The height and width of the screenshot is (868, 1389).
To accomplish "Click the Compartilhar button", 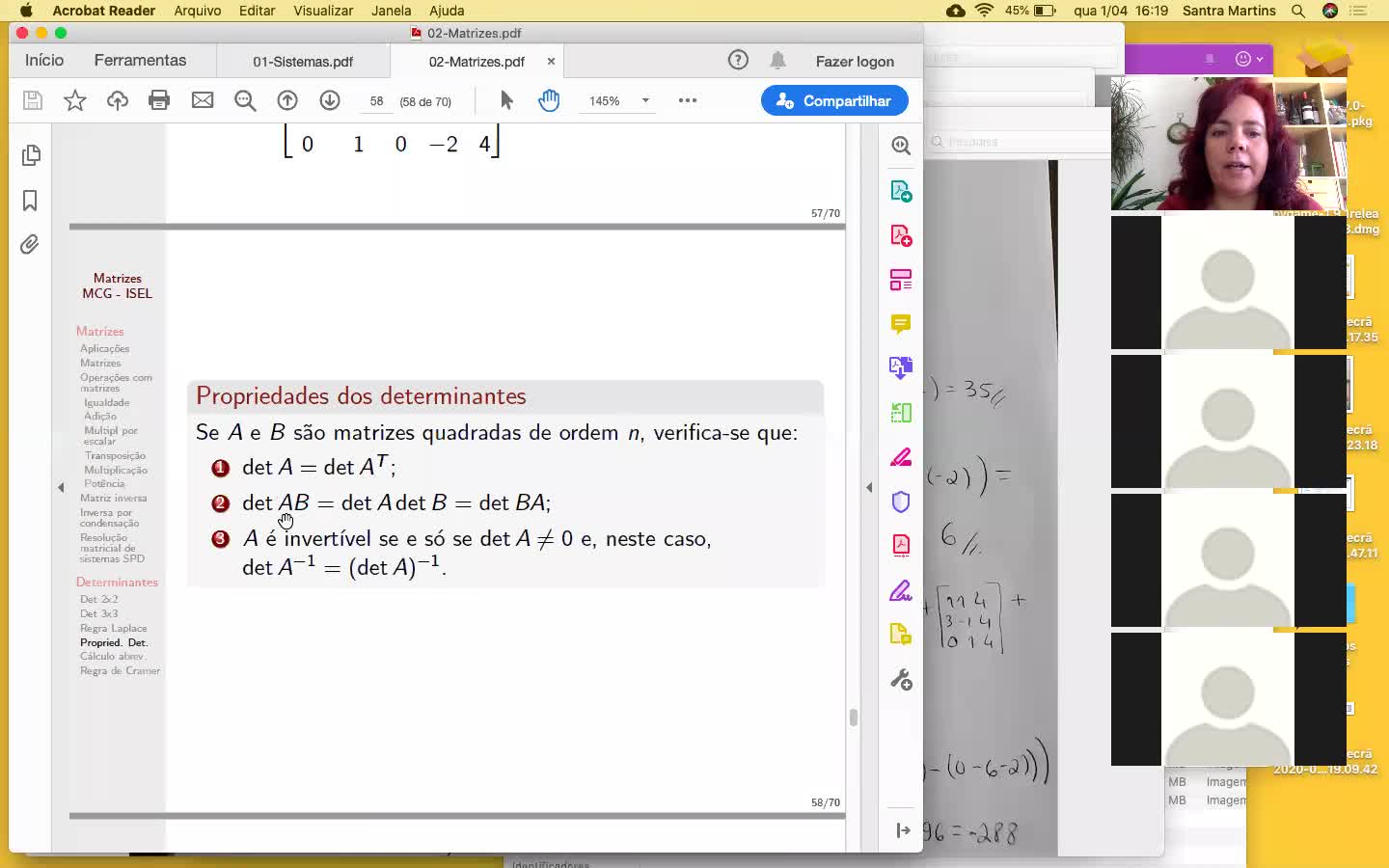I will (x=834, y=100).
